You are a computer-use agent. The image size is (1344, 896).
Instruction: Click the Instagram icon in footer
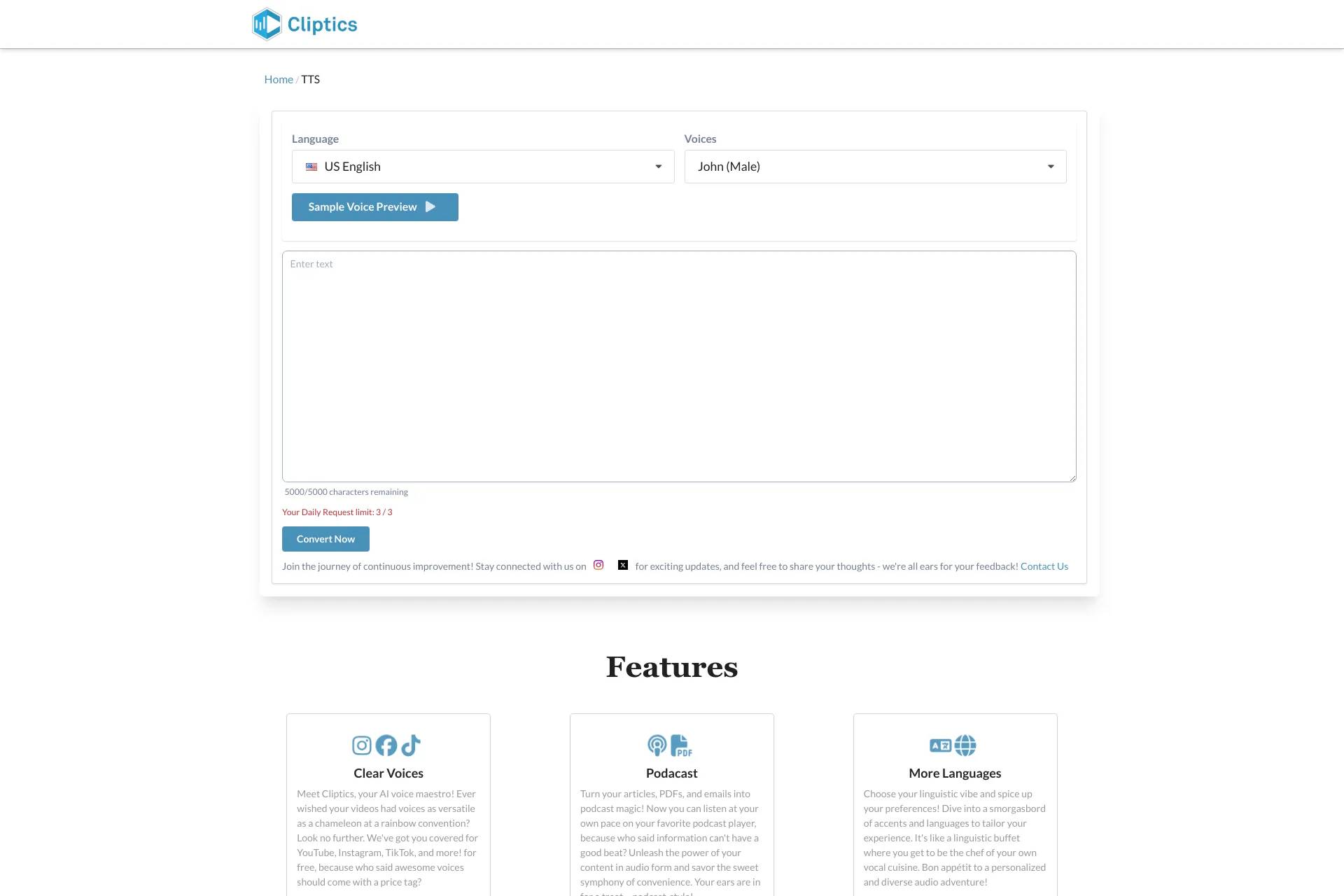pos(598,565)
